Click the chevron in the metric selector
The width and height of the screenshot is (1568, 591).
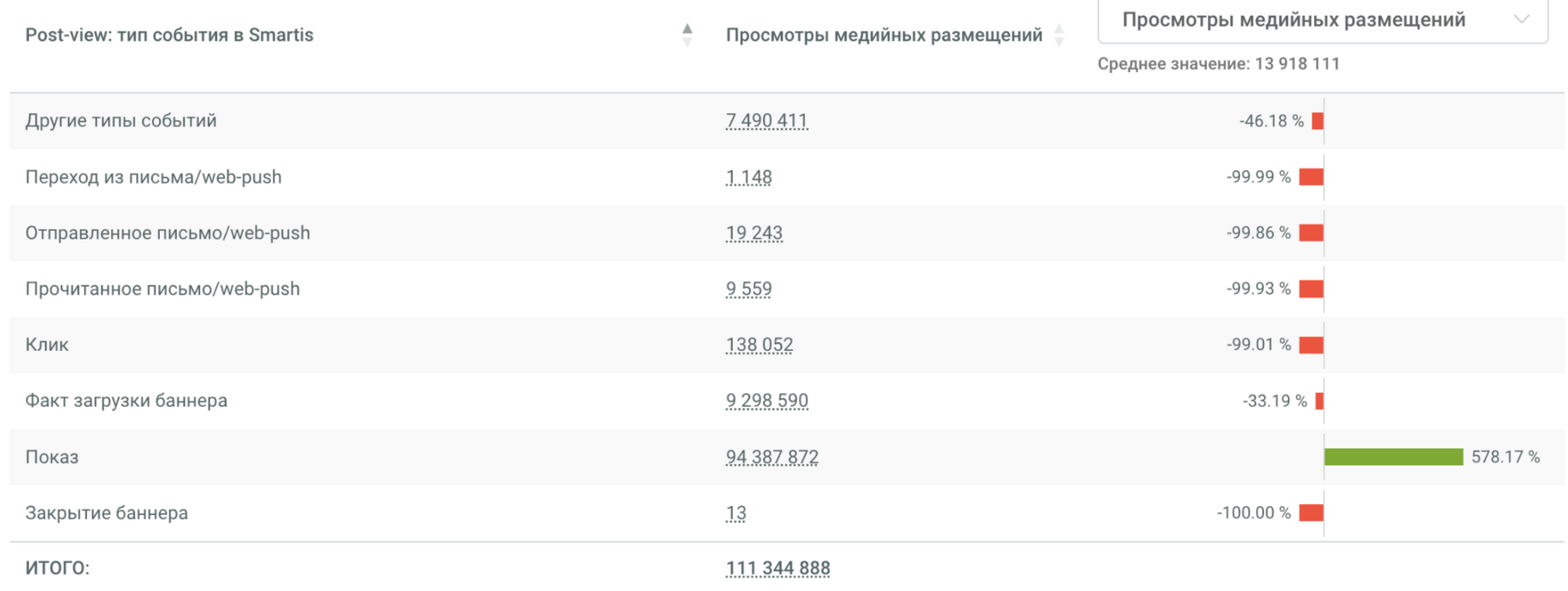(x=1521, y=20)
